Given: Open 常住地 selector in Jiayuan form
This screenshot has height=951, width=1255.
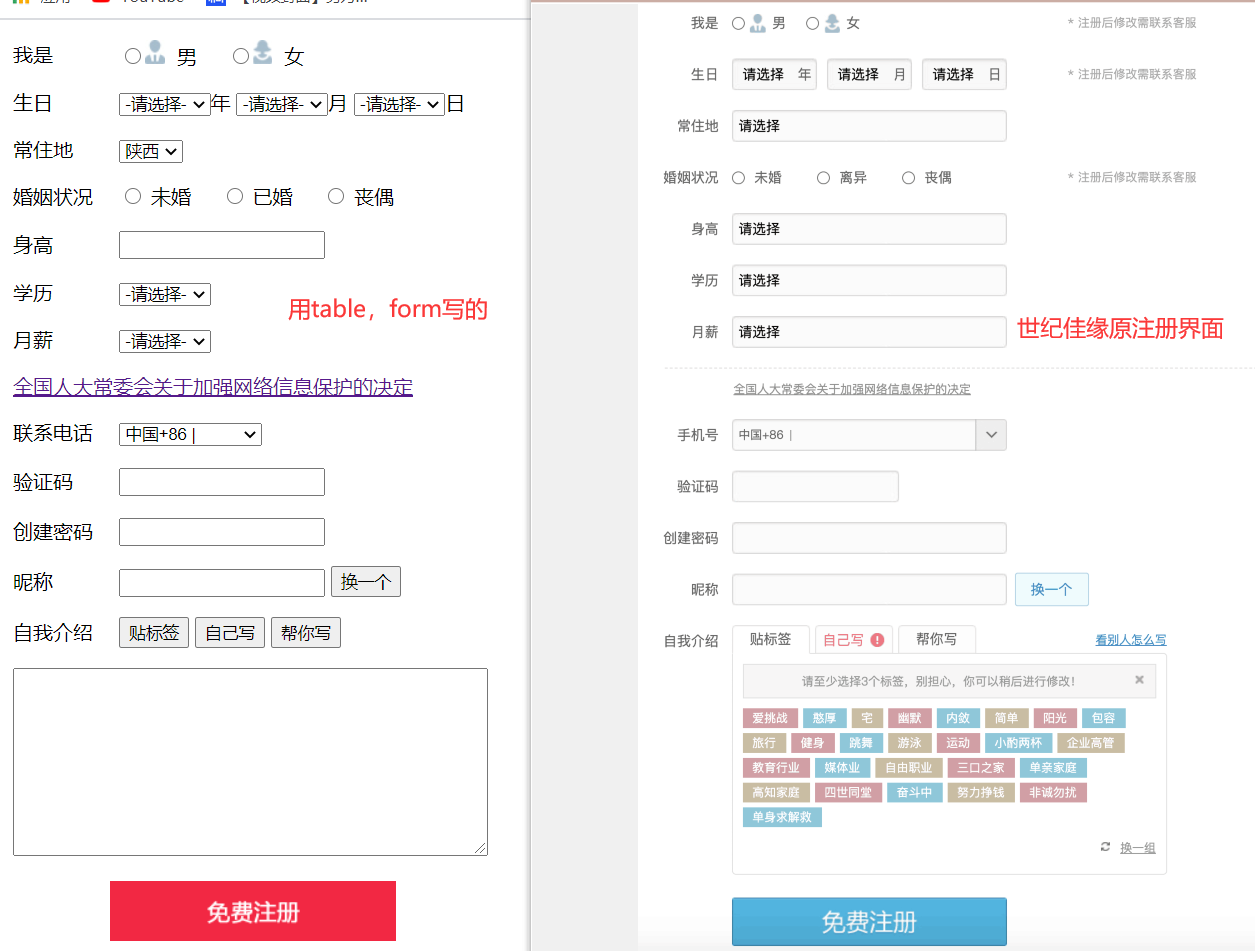Looking at the screenshot, I should click(869, 126).
